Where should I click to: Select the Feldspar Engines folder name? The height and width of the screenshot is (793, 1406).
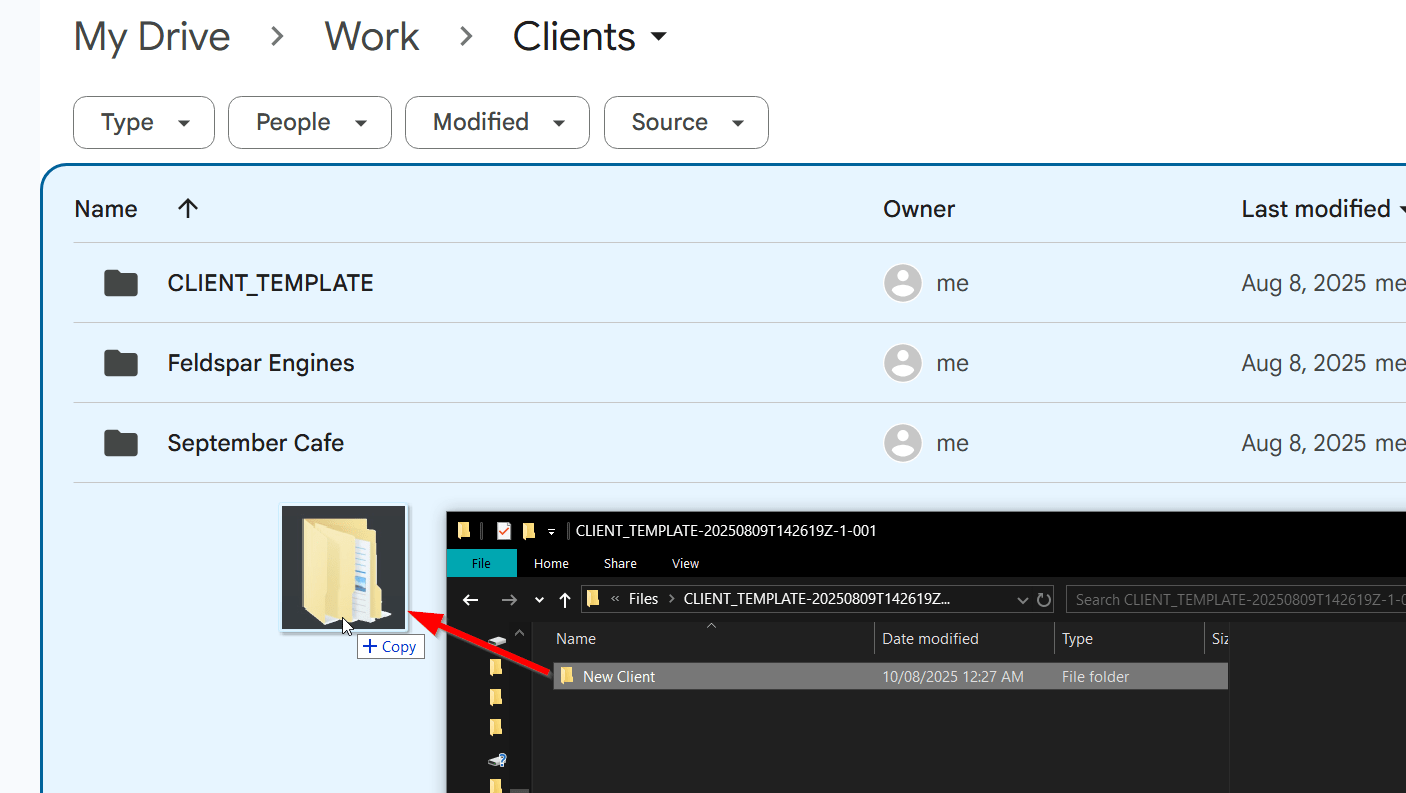pyautogui.click(x=261, y=363)
